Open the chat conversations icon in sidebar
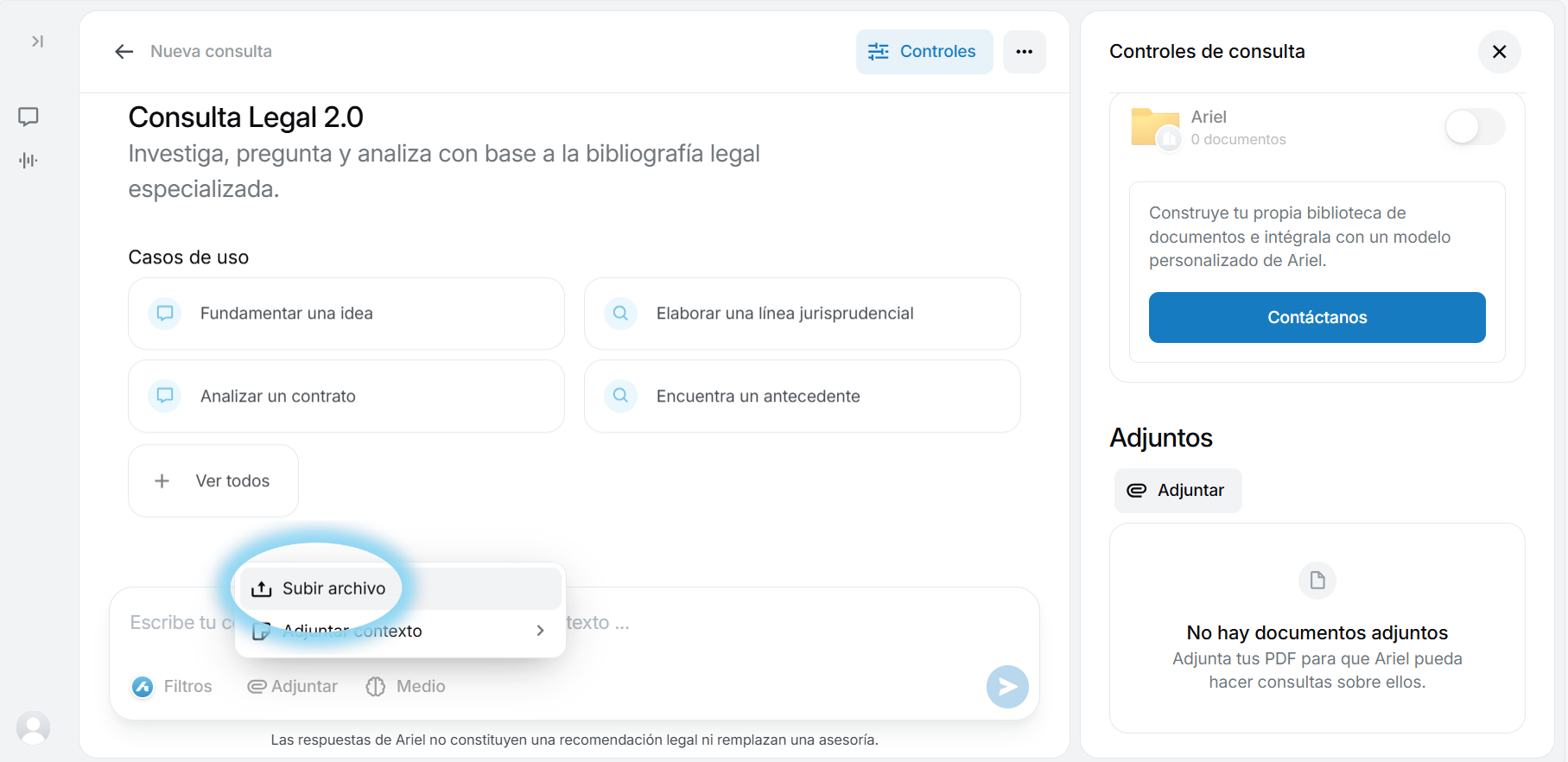The width and height of the screenshot is (1568, 762). (29, 117)
